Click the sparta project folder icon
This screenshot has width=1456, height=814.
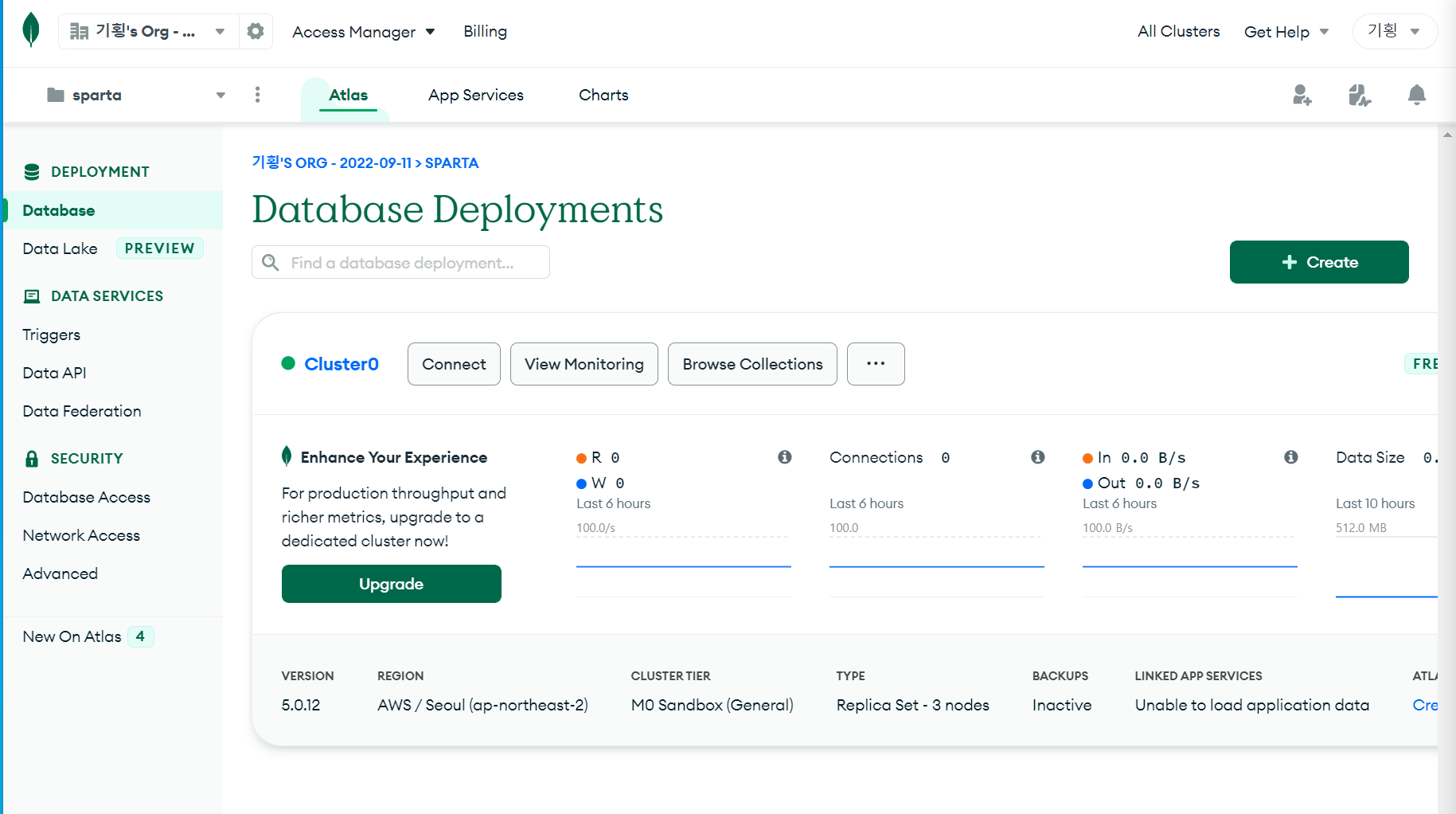[x=56, y=95]
